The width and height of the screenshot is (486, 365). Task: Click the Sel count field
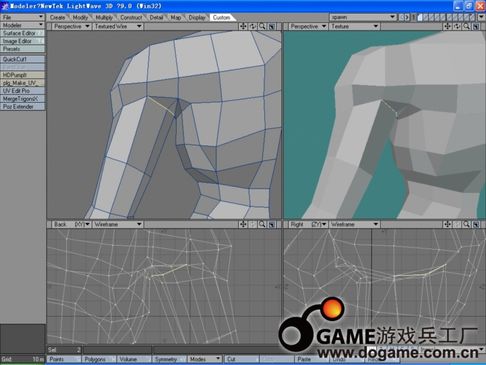point(64,350)
